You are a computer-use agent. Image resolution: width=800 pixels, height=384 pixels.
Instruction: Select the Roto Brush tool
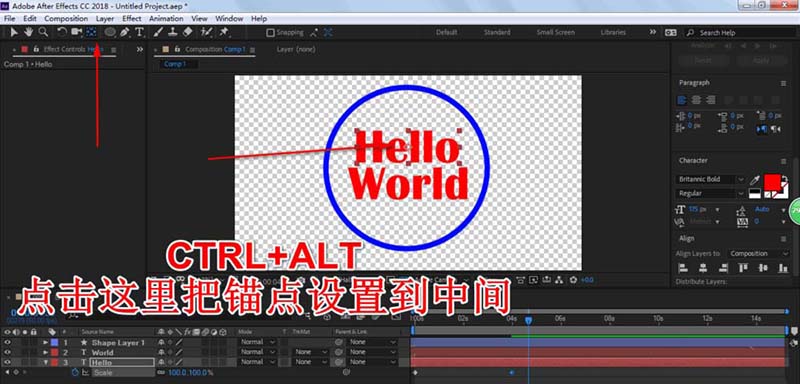click(206, 32)
